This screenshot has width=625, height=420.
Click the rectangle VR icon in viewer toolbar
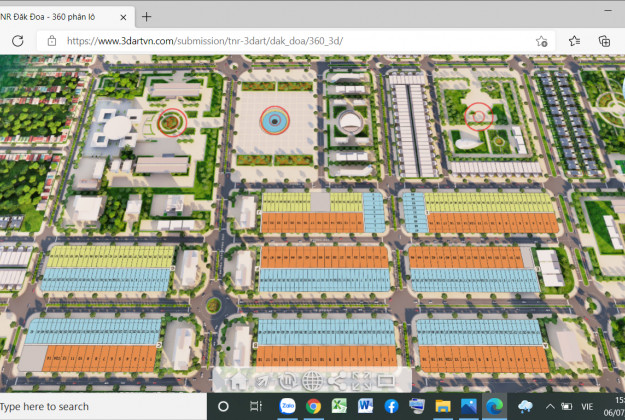pos(386,380)
